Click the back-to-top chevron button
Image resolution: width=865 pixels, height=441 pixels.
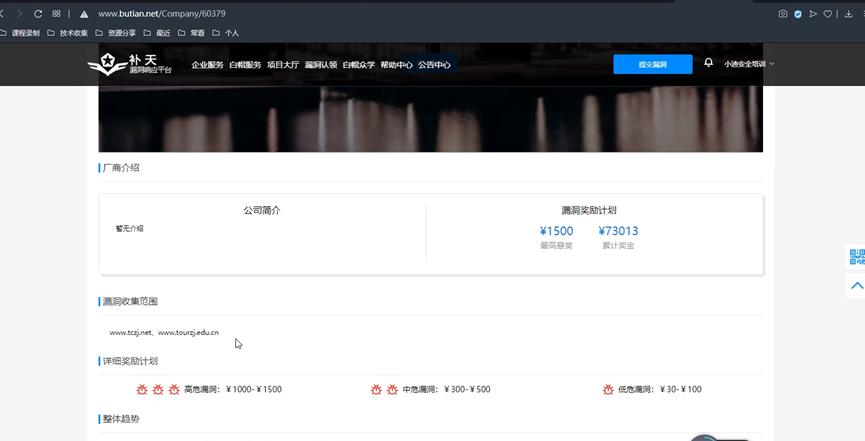tap(857, 285)
